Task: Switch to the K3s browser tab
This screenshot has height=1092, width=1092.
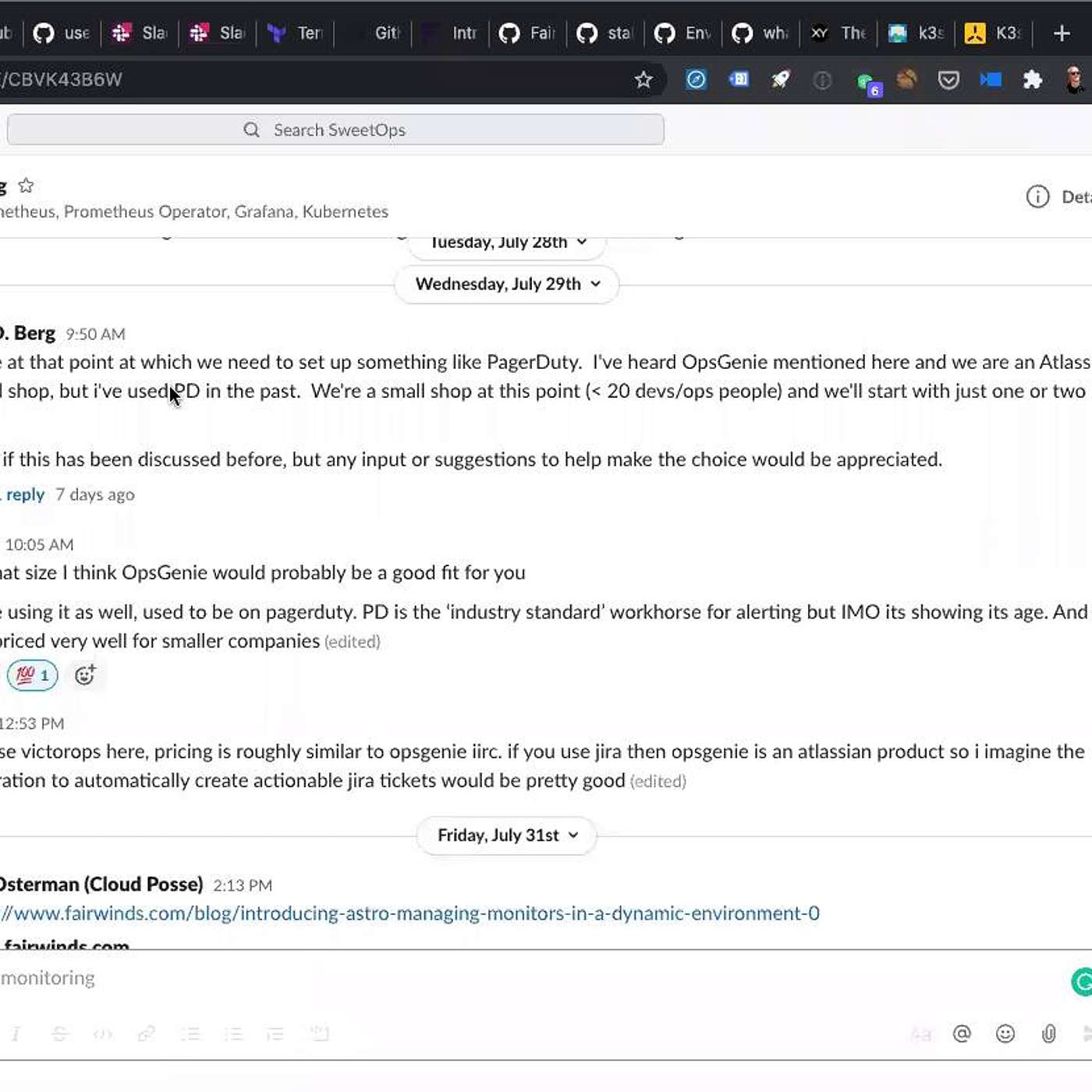Action: [x=993, y=33]
